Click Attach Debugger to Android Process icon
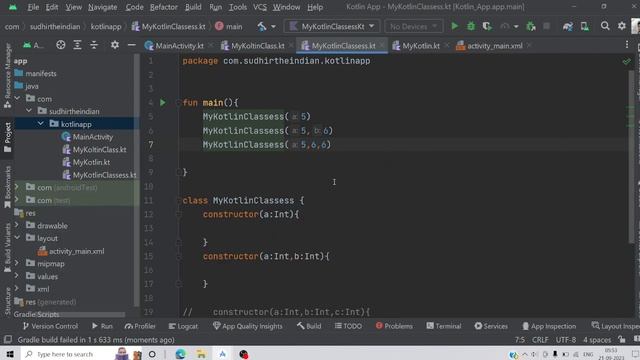The width and height of the screenshot is (640, 360). click(x=531, y=27)
